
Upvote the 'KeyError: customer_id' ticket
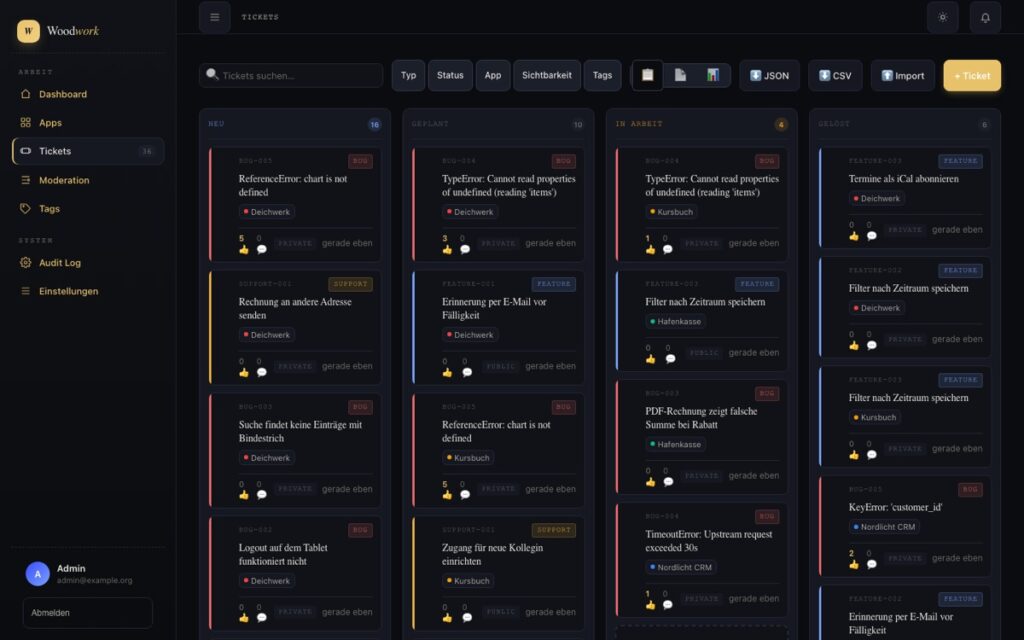coord(854,560)
